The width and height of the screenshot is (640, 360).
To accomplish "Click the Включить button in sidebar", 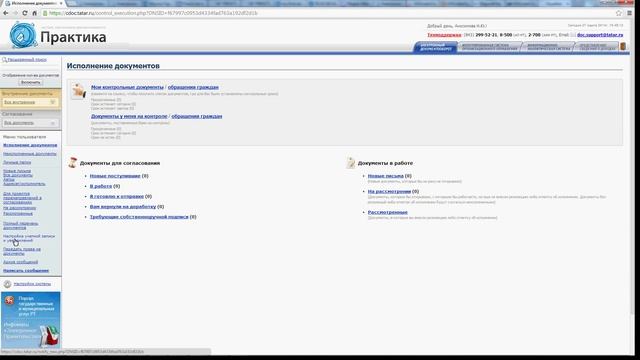I will [x=31, y=82].
